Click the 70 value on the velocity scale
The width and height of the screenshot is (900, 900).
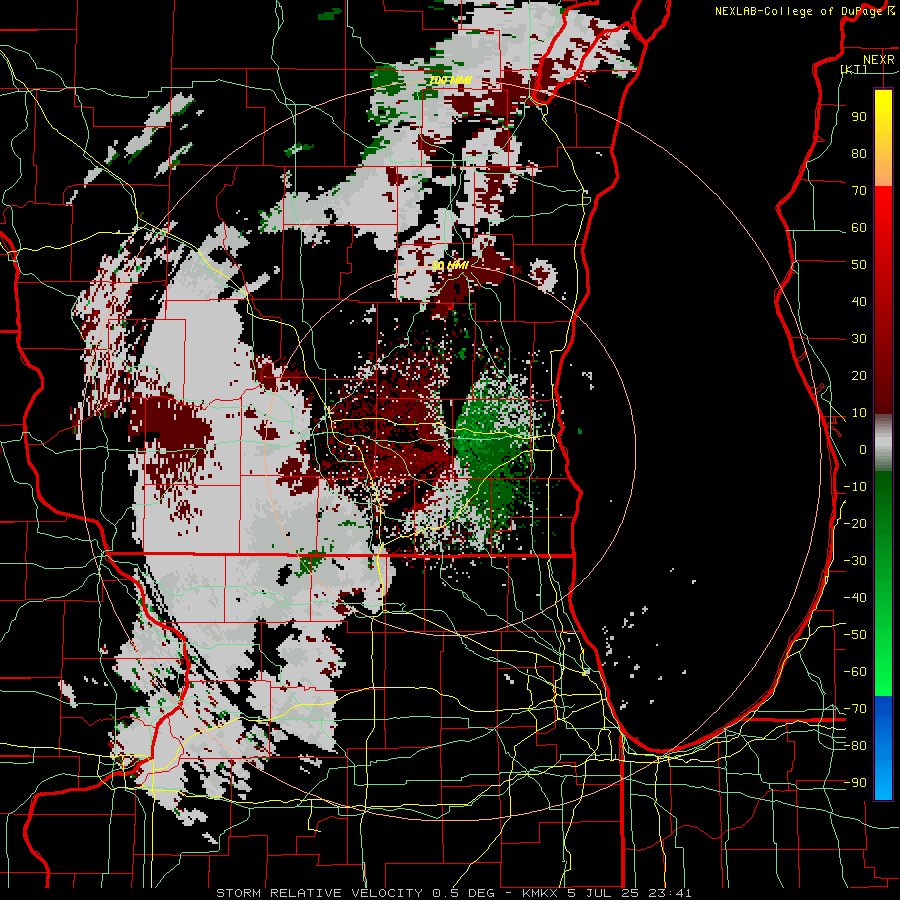[x=859, y=191]
